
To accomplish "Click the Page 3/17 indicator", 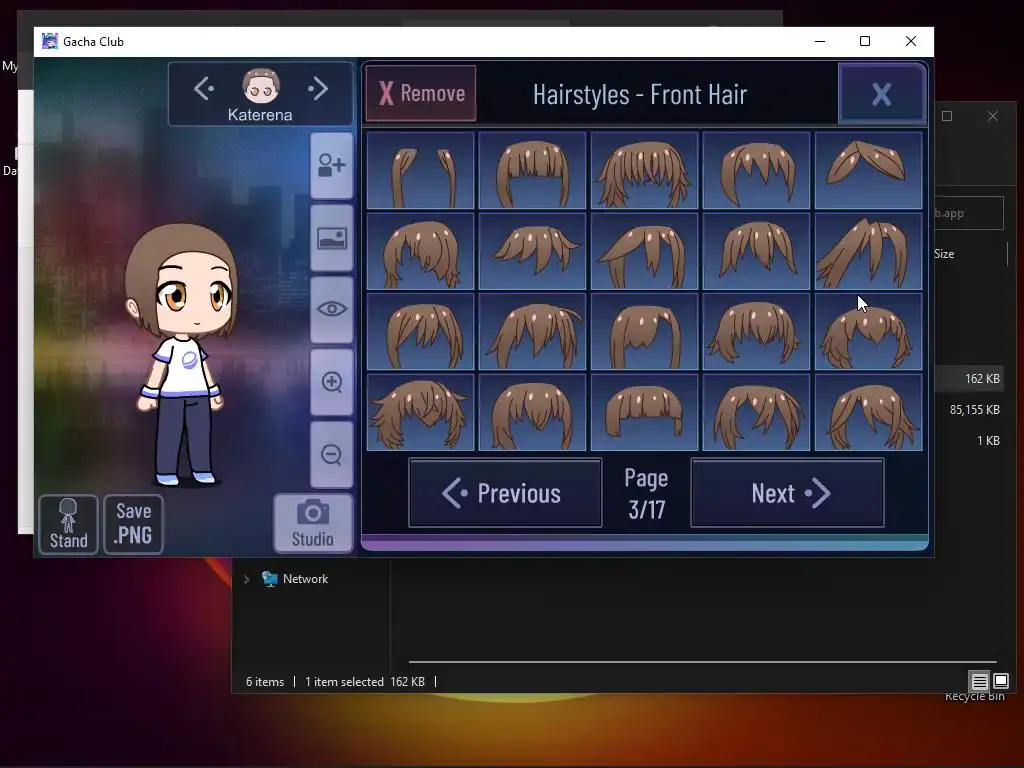I will (x=647, y=494).
